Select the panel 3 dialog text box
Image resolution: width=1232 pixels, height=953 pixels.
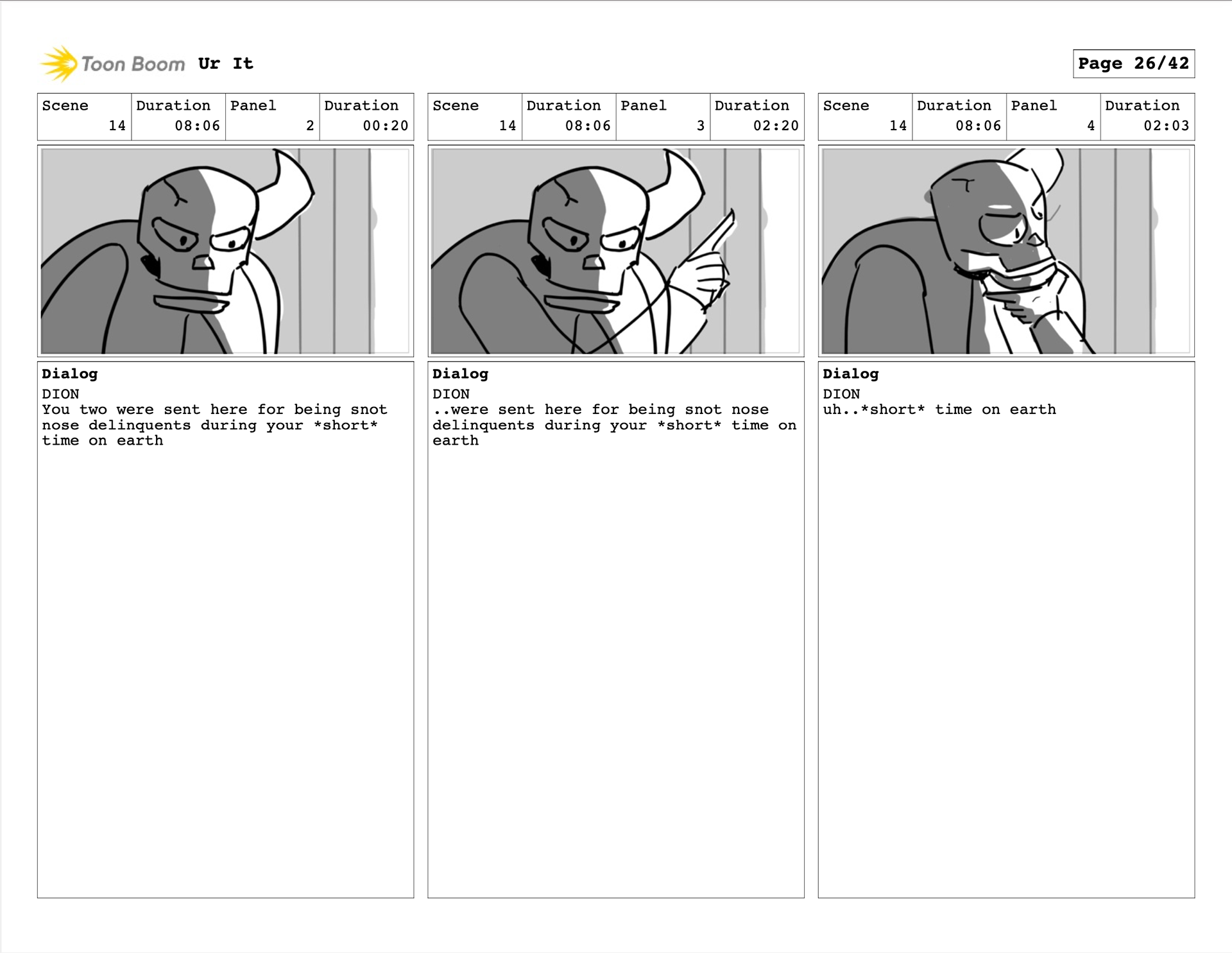(x=615, y=630)
